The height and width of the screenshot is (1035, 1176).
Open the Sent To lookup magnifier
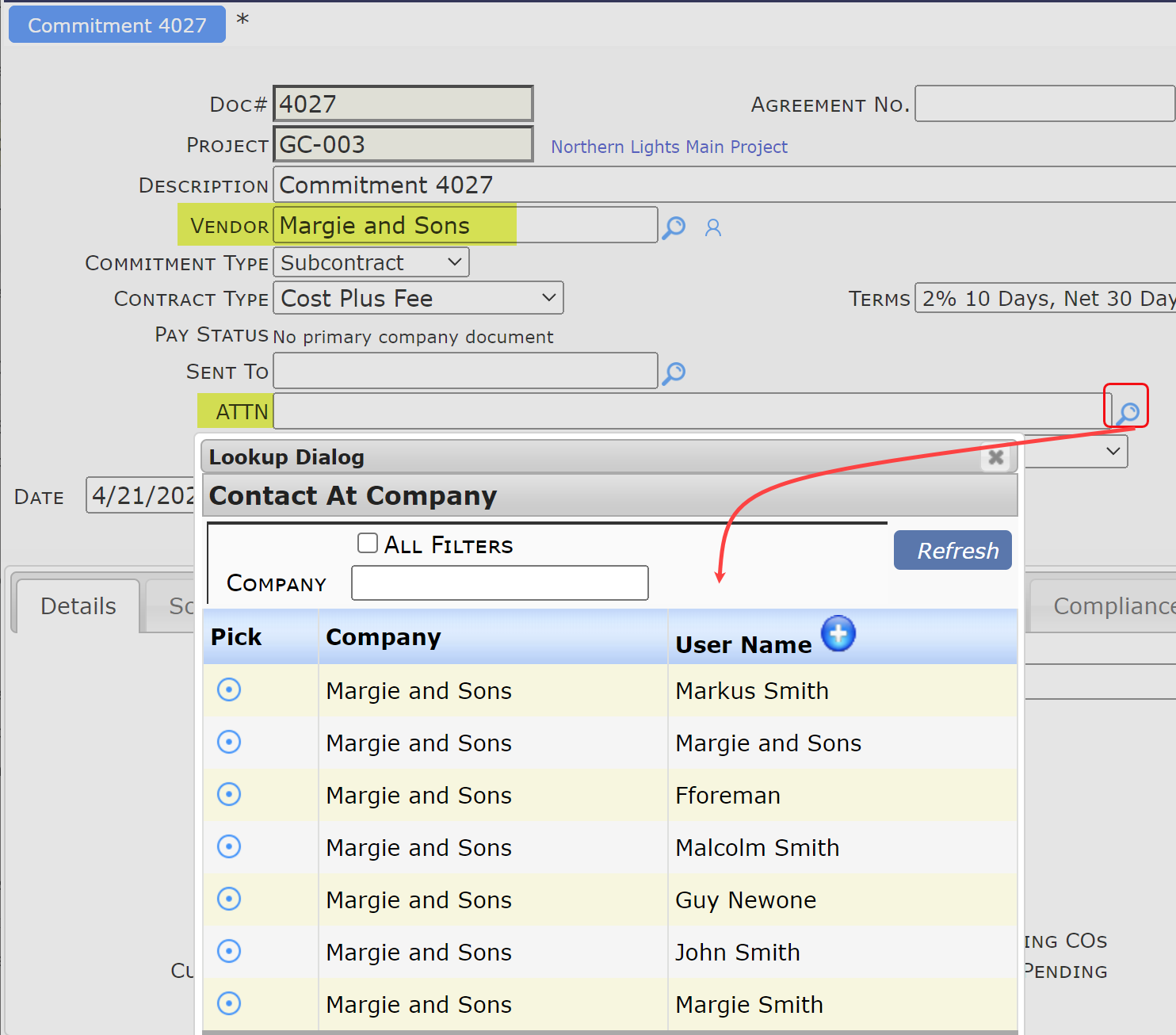(674, 372)
